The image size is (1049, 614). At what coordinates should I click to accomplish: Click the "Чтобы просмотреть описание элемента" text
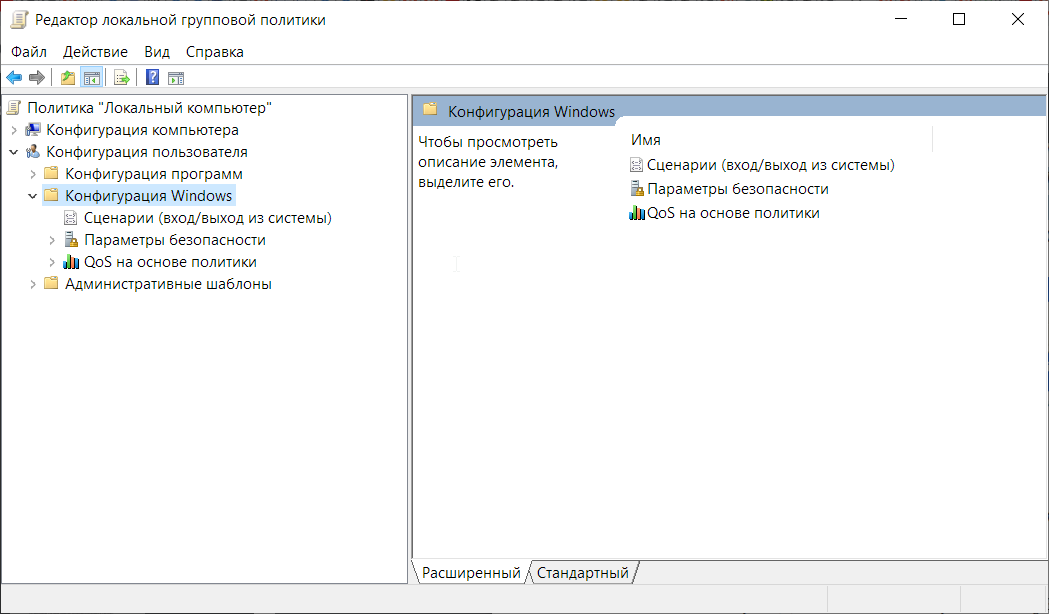click(488, 161)
